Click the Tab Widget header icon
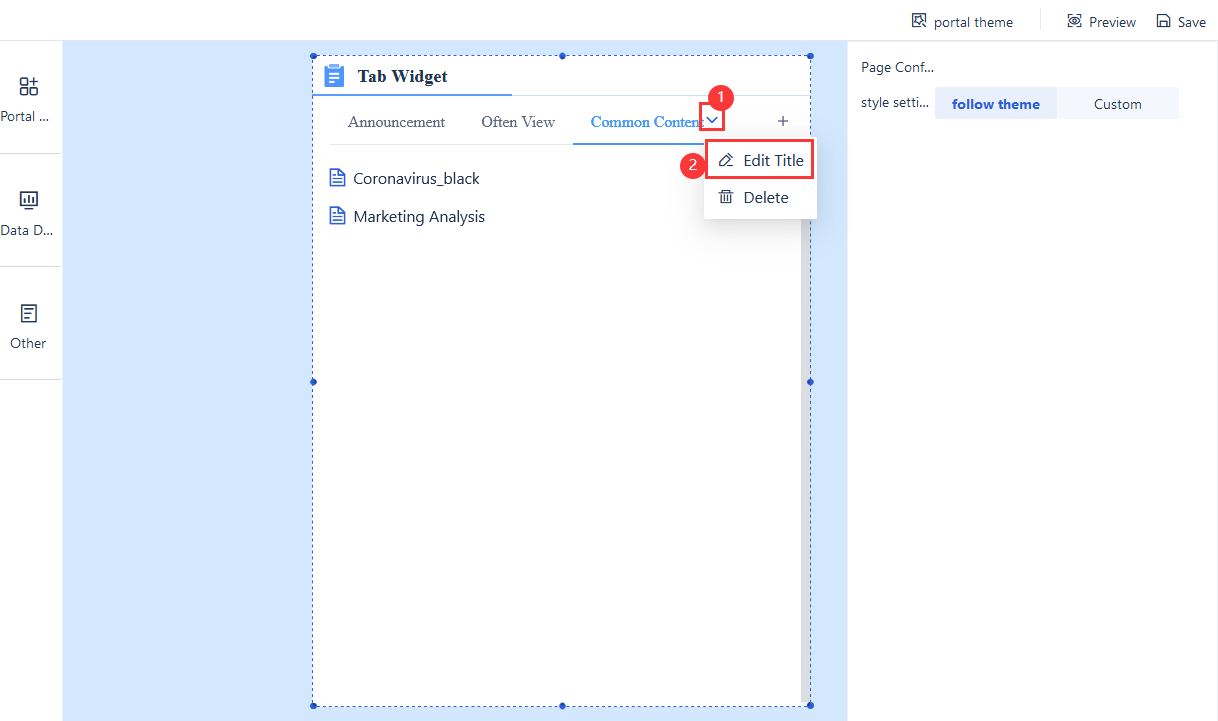 334,75
